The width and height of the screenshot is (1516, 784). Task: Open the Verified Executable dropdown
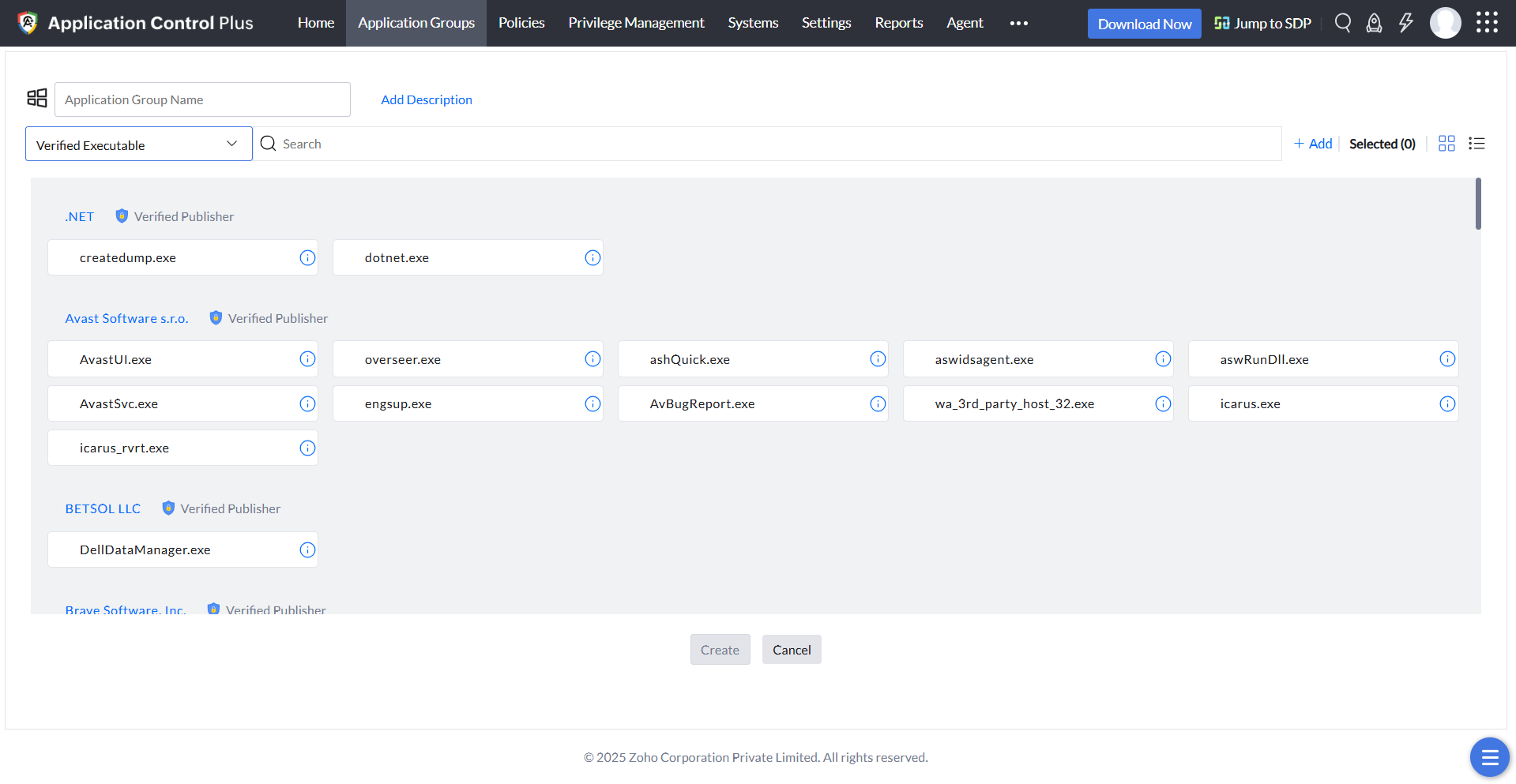[139, 144]
